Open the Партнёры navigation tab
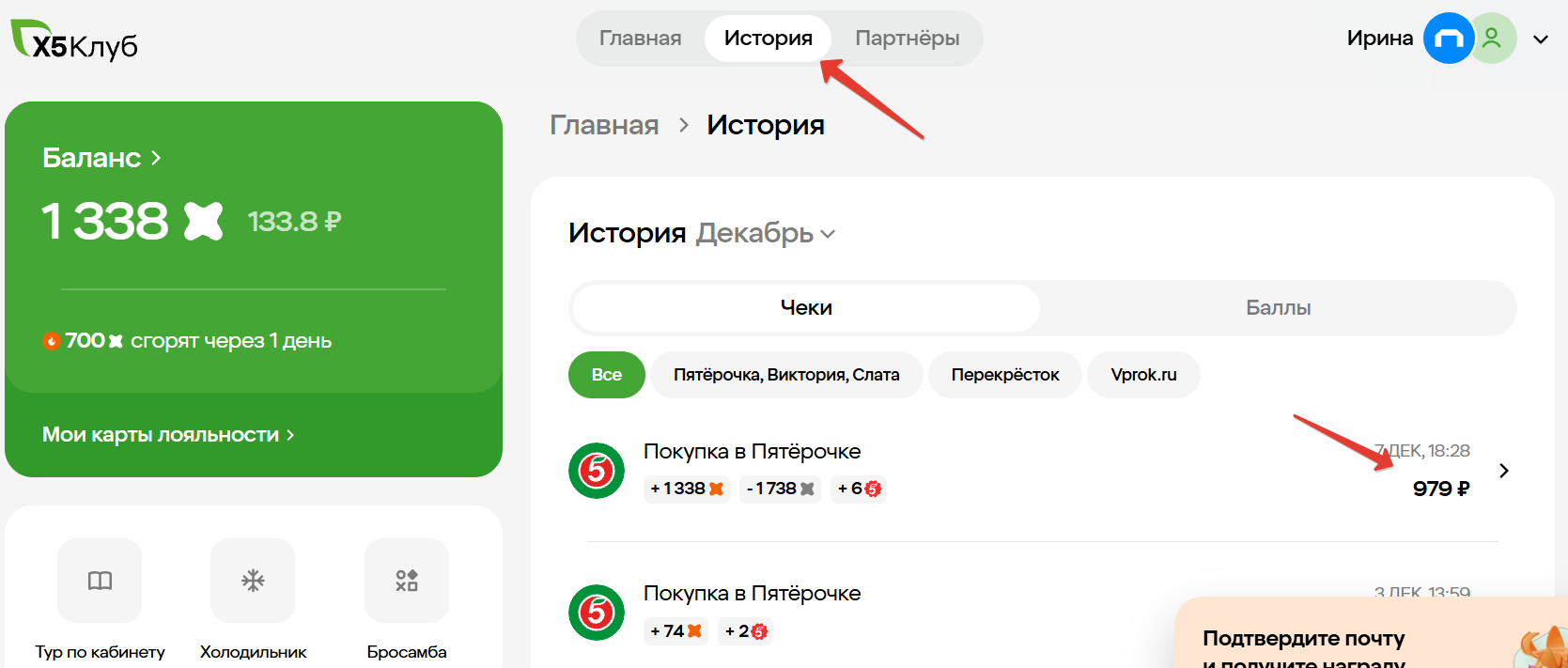 908,39
